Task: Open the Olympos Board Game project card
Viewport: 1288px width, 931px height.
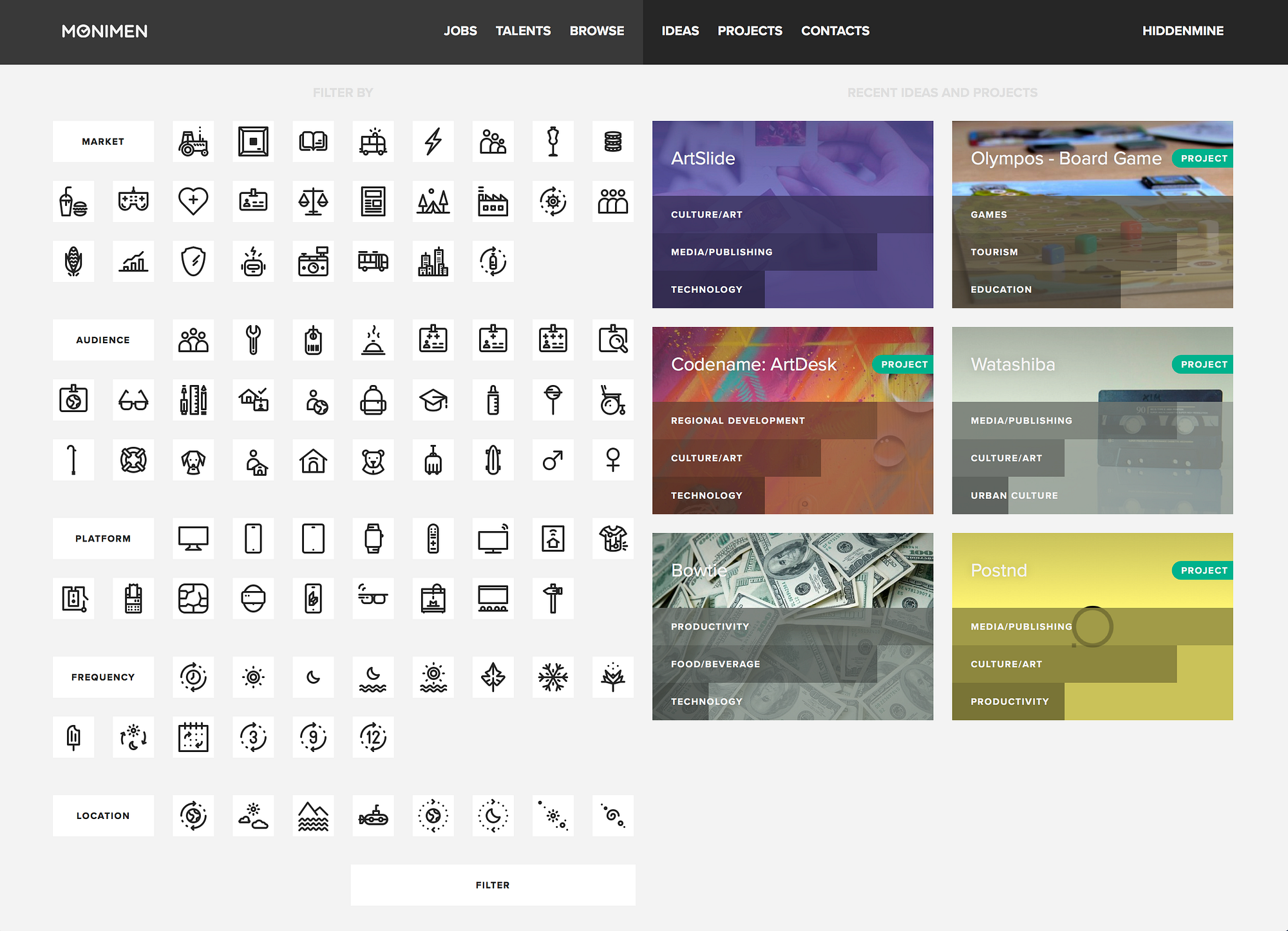Action: [1066, 159]
